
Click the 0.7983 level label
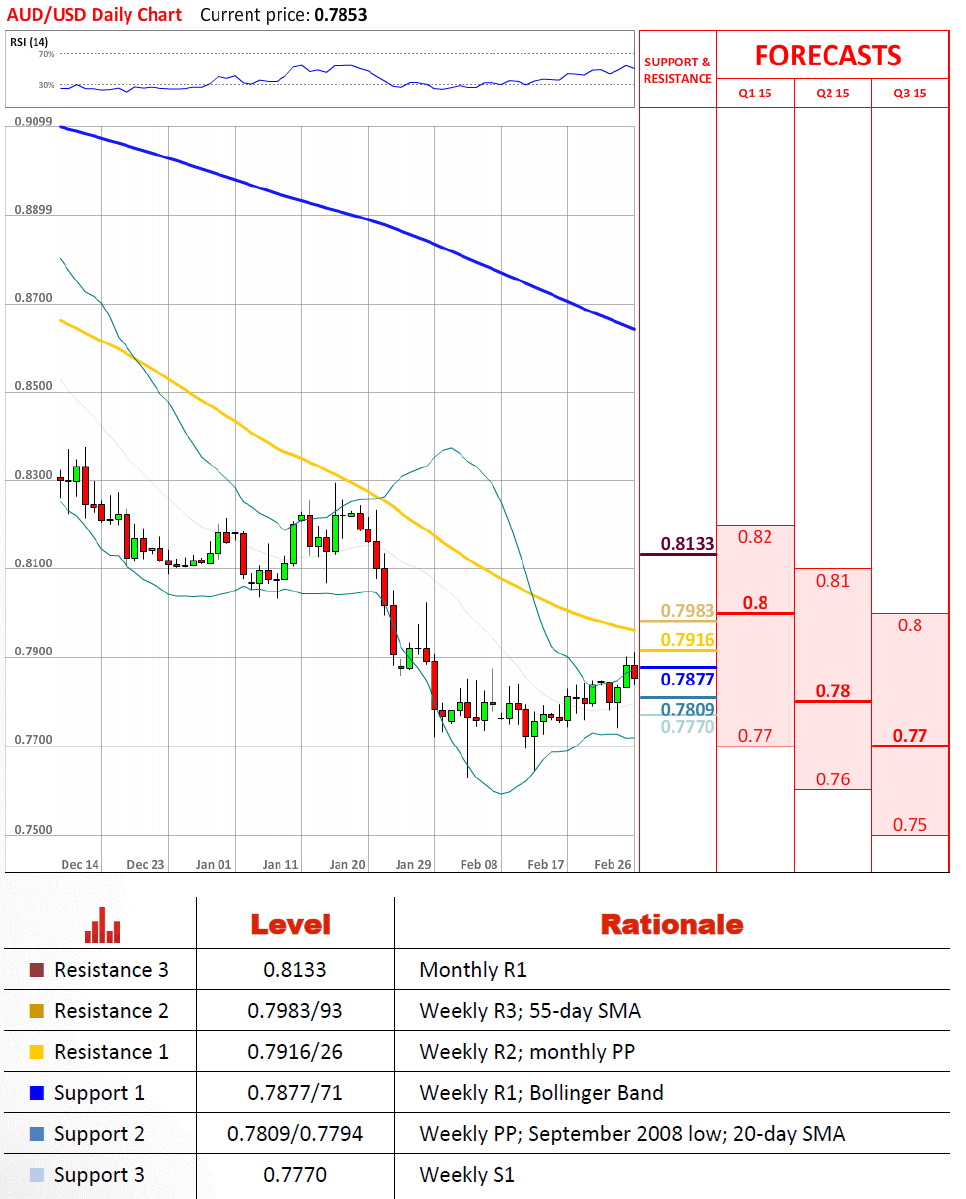[x=687, y=610]
